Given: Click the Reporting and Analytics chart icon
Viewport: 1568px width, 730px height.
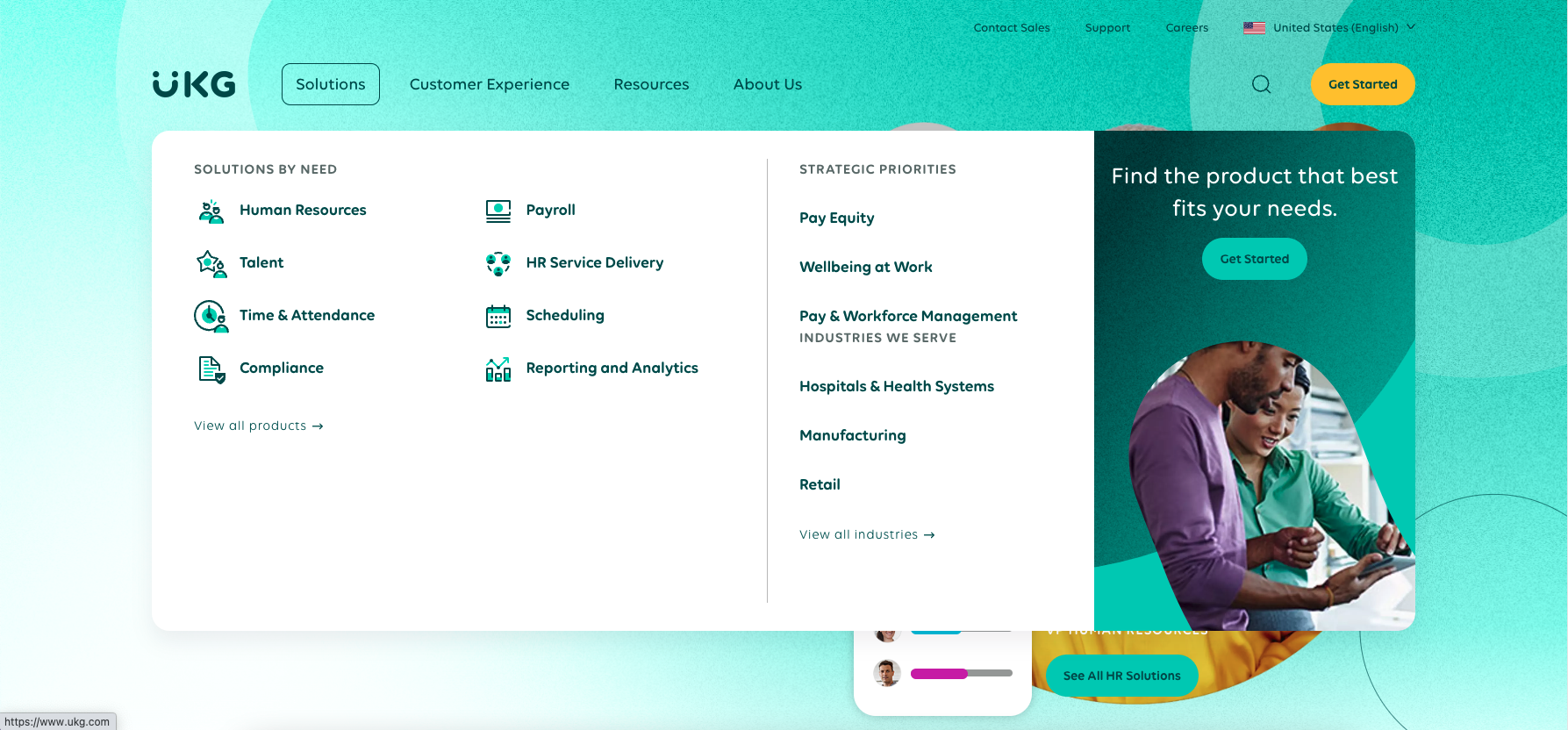Looking at the screenshot, I should pos(498,369).
